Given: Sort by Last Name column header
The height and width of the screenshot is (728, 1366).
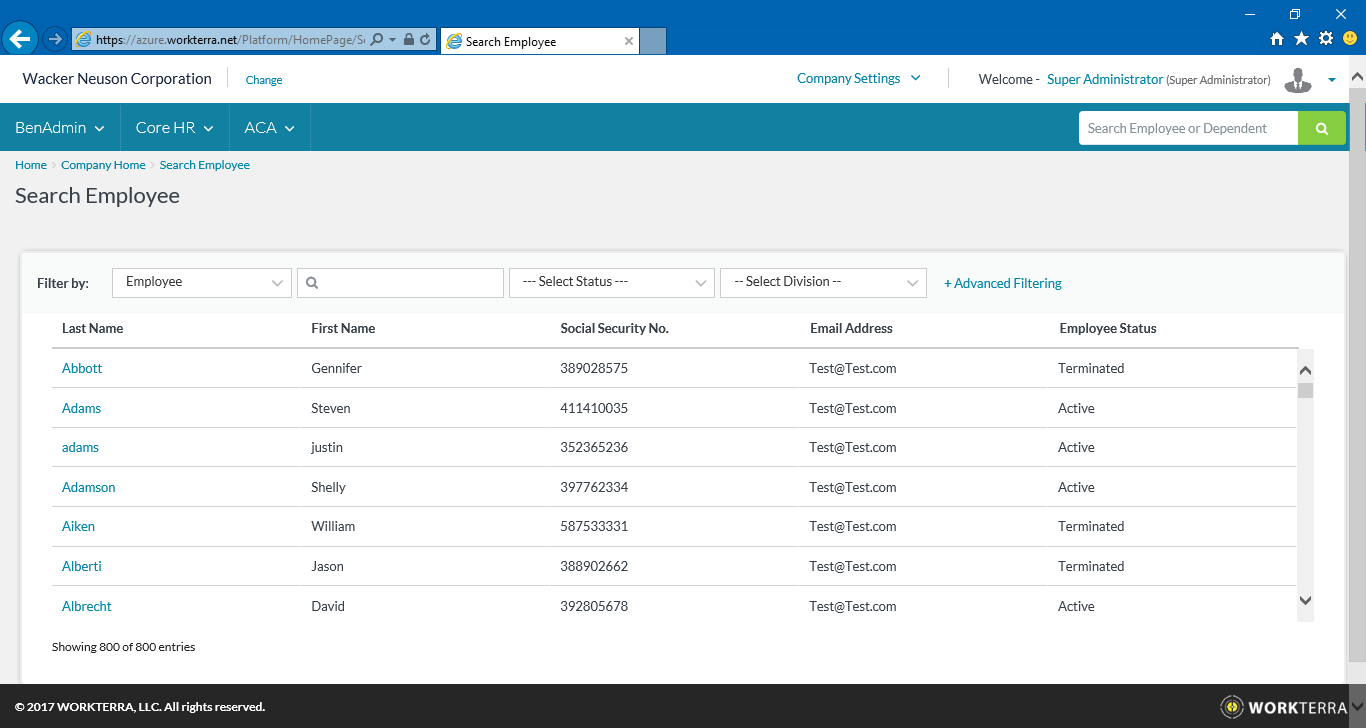Looking at the screenshot, I should 93,328.
